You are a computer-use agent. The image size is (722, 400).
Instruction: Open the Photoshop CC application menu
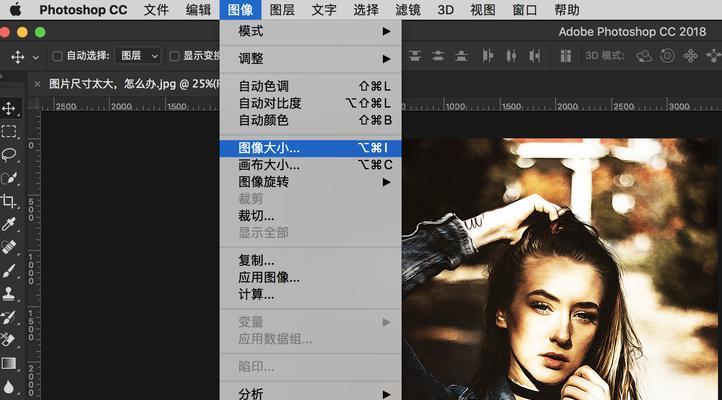tap(83, 10)
